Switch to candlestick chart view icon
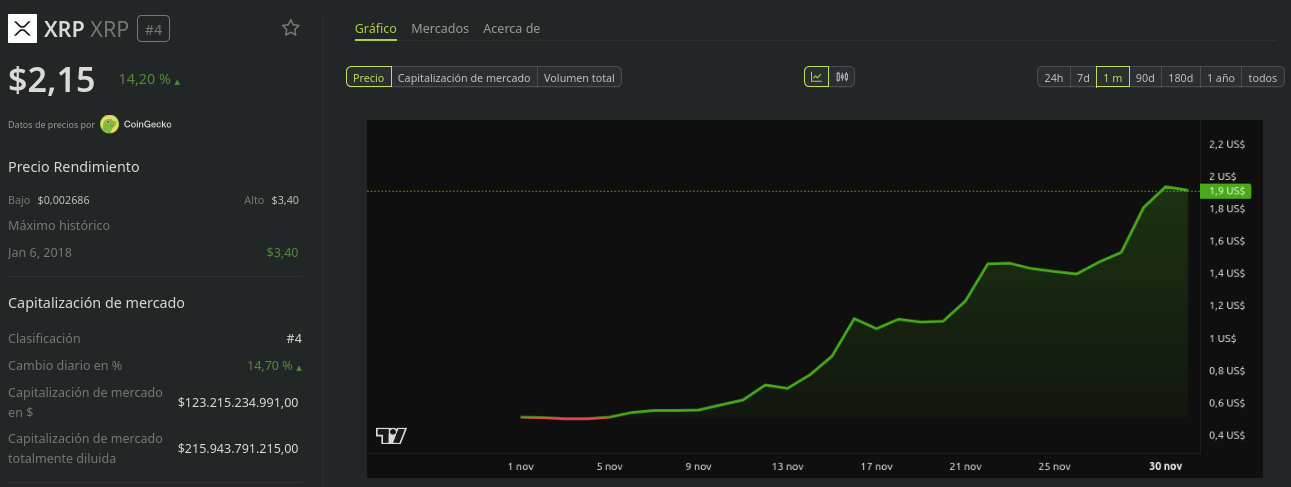Image resolution: width=1291 pixels, height=487 pixels. click(842, 77)
